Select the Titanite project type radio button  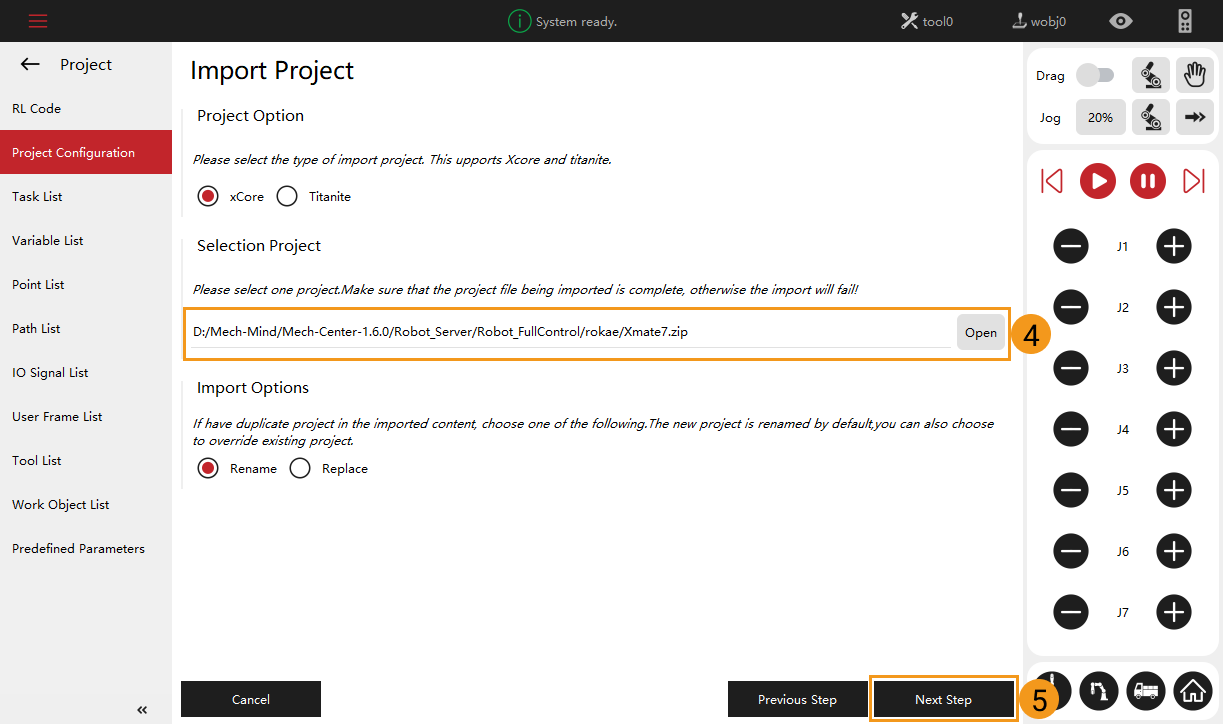pyautogui.click(x=287, y=196)
